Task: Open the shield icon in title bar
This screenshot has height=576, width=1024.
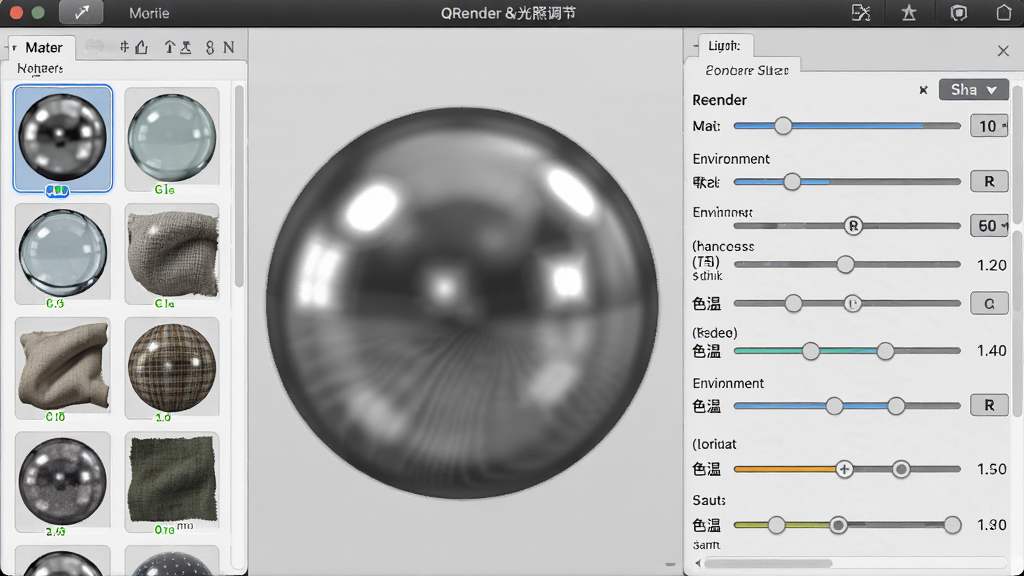Action: click(x=958, y=12)
